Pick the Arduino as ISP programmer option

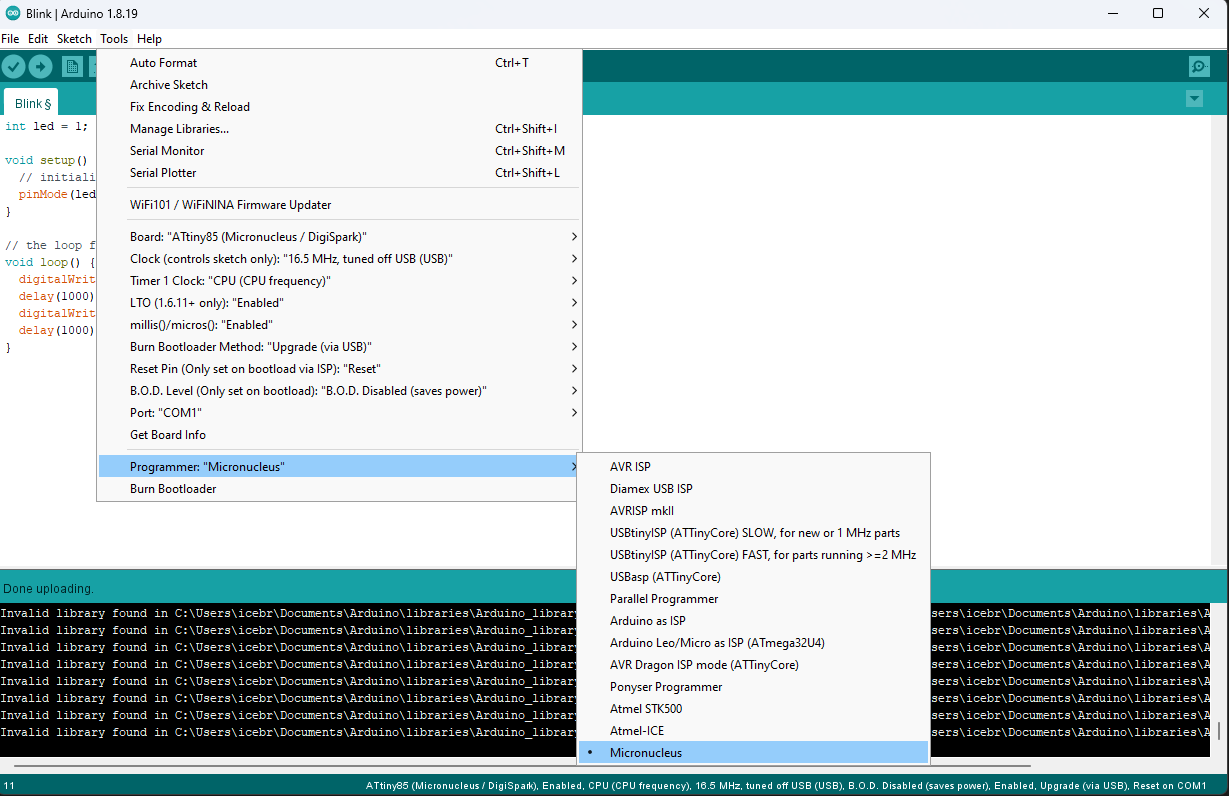pos(647,621)
